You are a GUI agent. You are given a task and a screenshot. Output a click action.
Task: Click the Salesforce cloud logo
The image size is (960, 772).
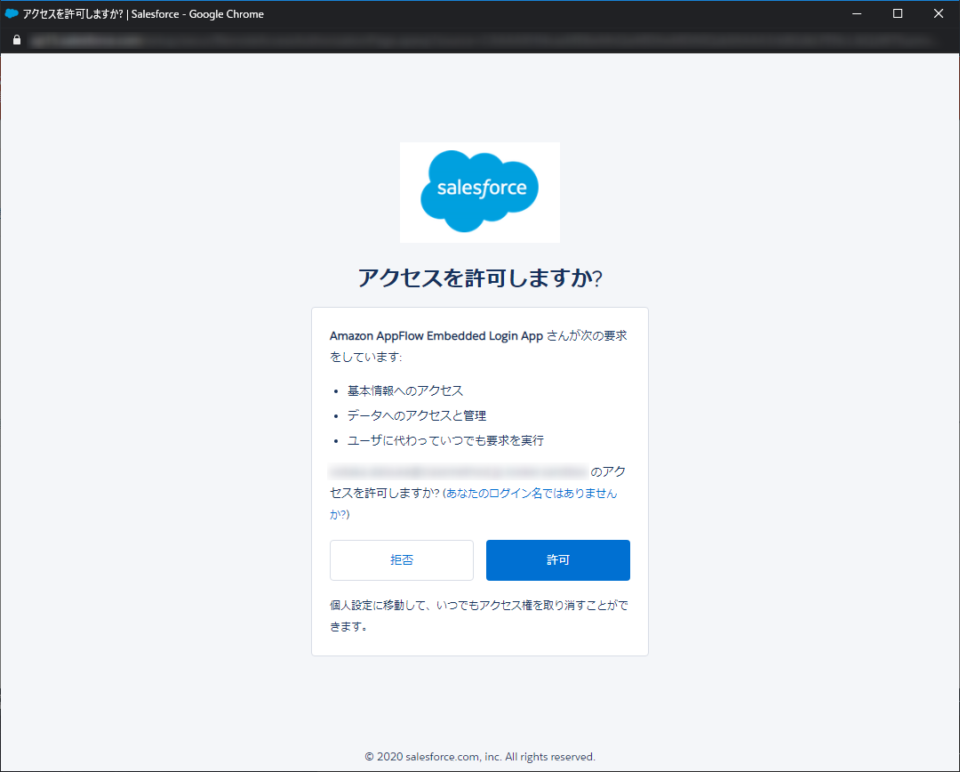pyautogui.click(x=479, y=192)
